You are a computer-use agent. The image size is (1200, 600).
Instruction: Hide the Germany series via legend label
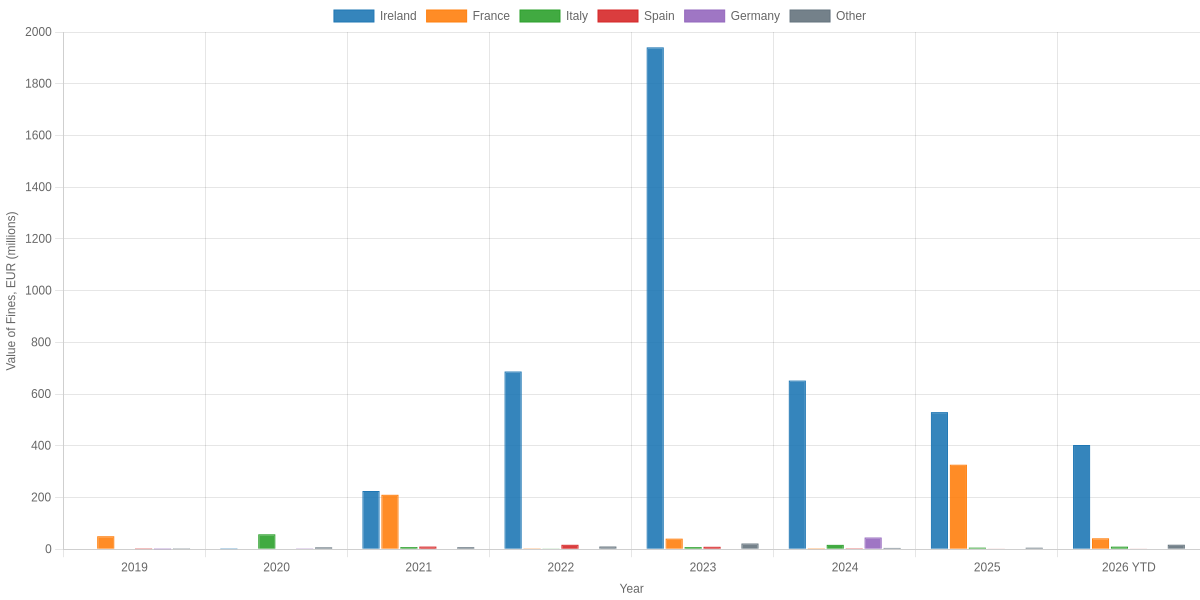click(x=755, y=16)
